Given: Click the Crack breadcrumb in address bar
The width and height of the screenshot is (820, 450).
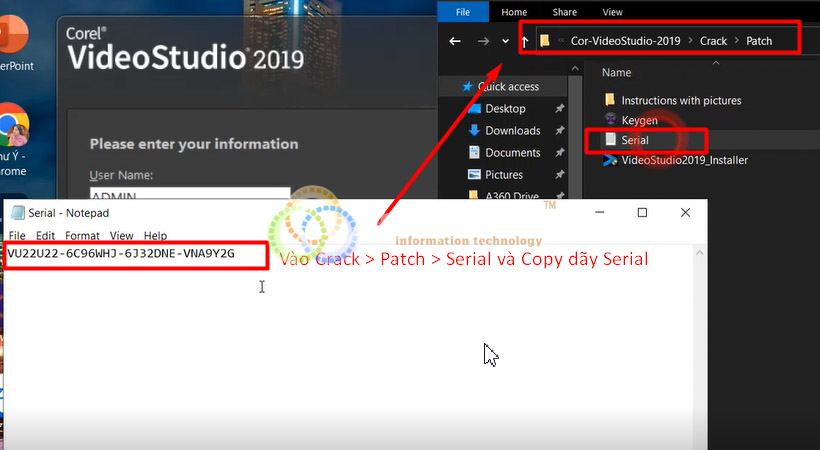Looking at the screenshot, I should pos(713,41).
